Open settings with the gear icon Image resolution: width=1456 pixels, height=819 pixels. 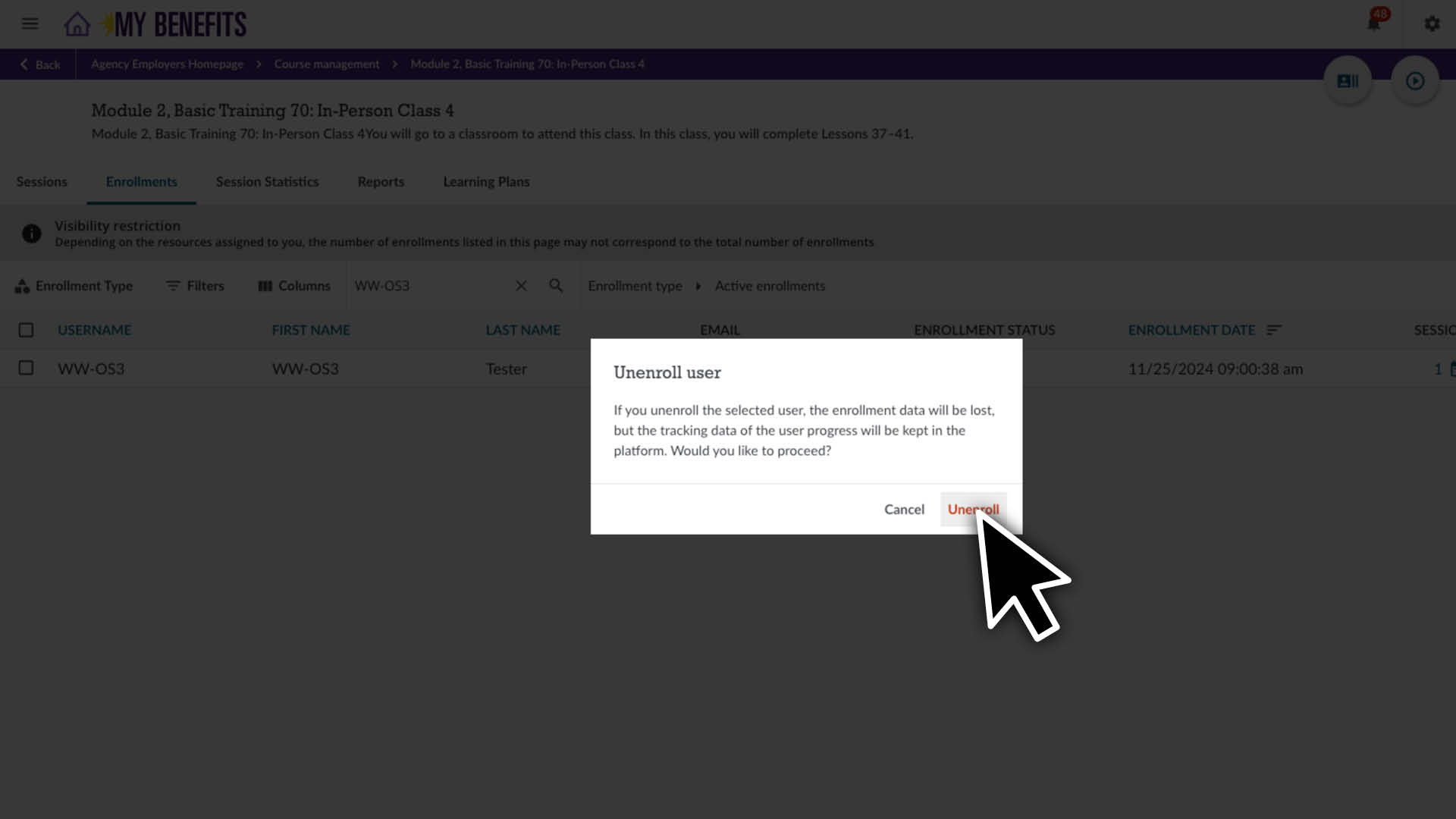tap(1432, 24)
